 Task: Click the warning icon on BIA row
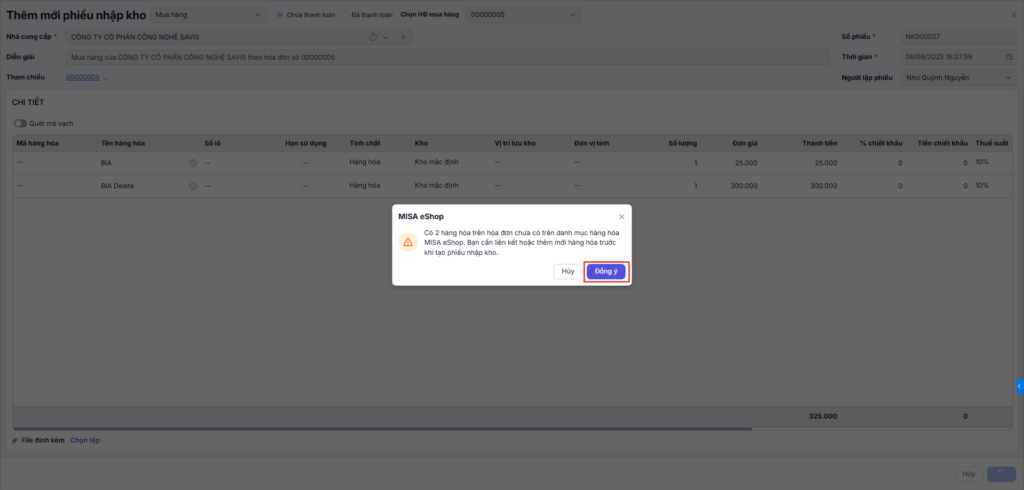(193, 163)
